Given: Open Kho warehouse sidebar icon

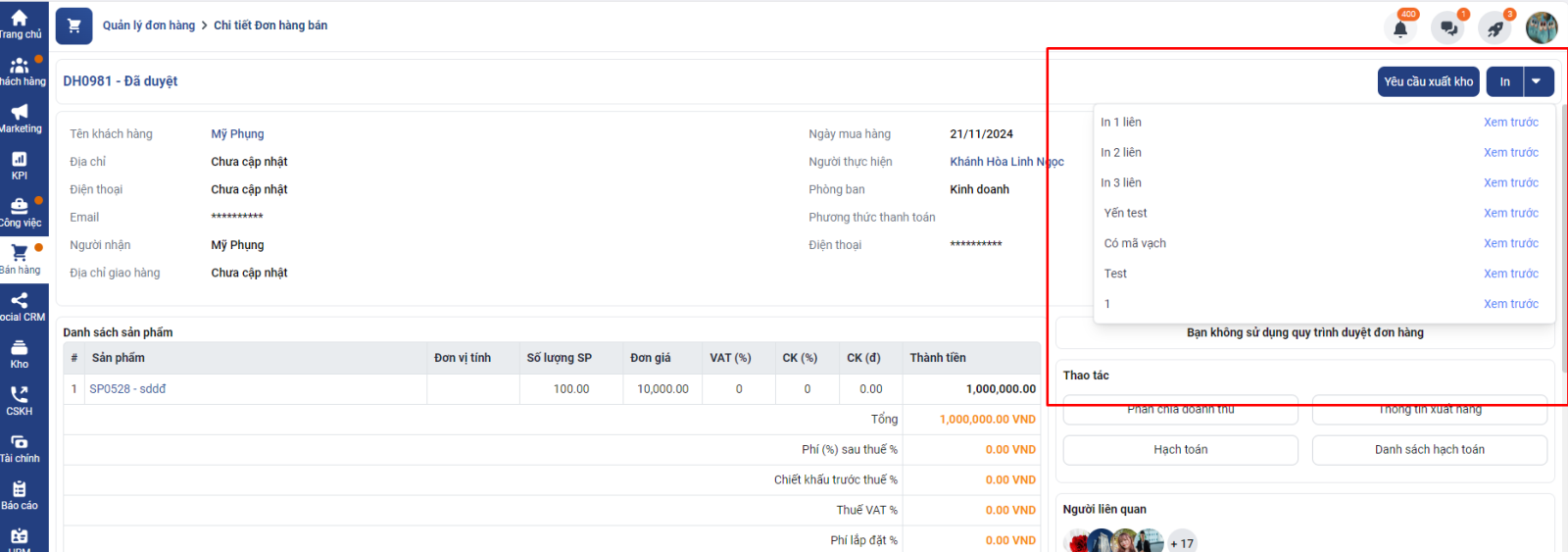Looking at the screenshot, I should pyautogui.click(x=20, y=348).
